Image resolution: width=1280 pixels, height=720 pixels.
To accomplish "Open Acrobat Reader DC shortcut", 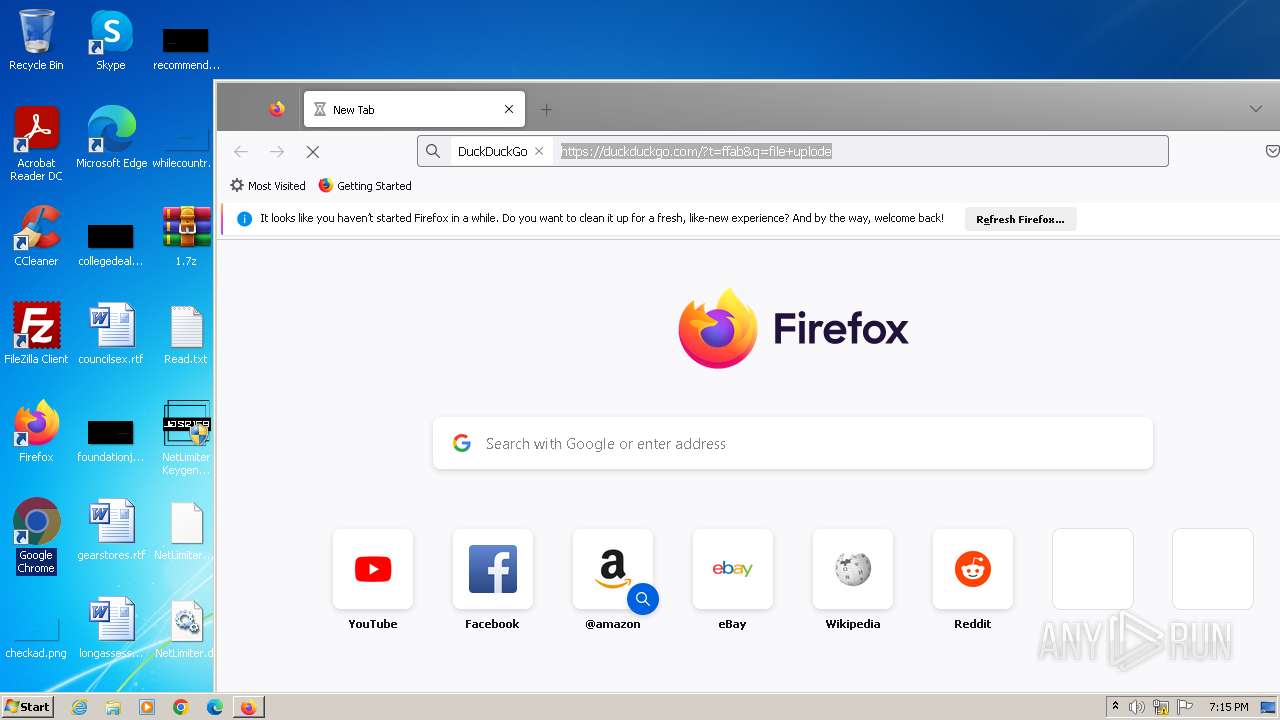I will pyautogui.click(x=36, y=143).
